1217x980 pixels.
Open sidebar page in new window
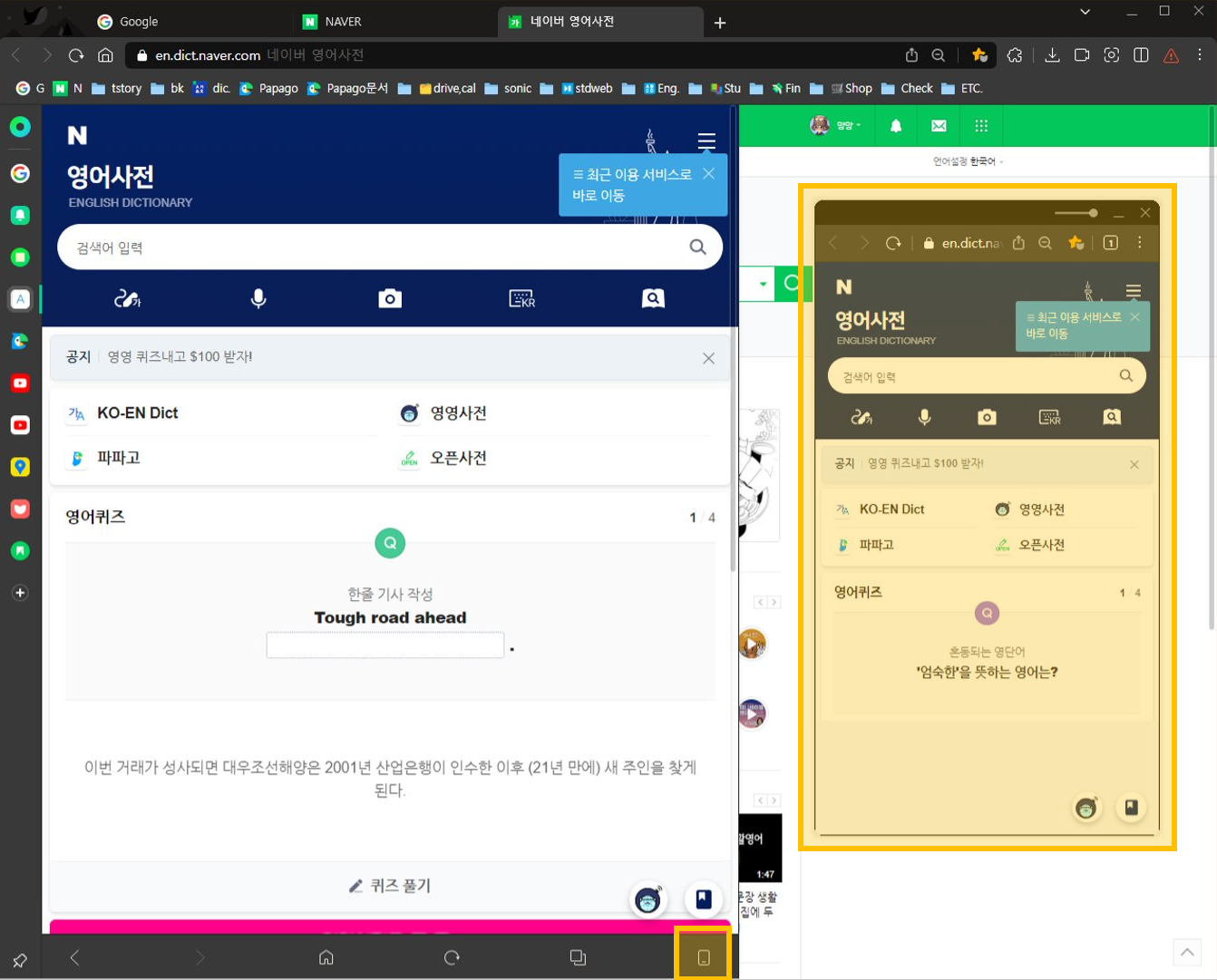tap(578, 957)
